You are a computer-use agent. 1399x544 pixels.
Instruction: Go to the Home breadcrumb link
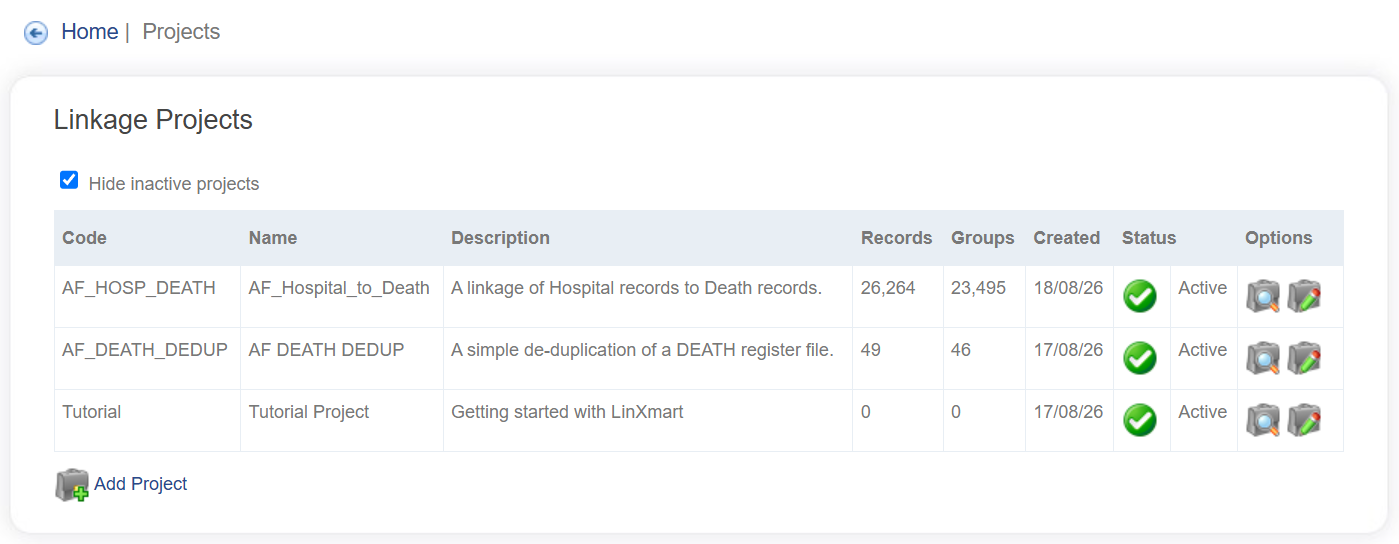(x=90, y=32)
